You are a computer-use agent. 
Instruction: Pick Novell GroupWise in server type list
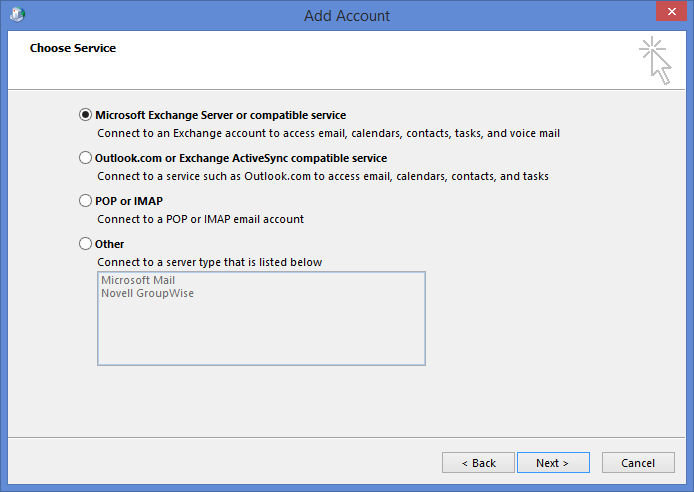[x=147, y=294]
